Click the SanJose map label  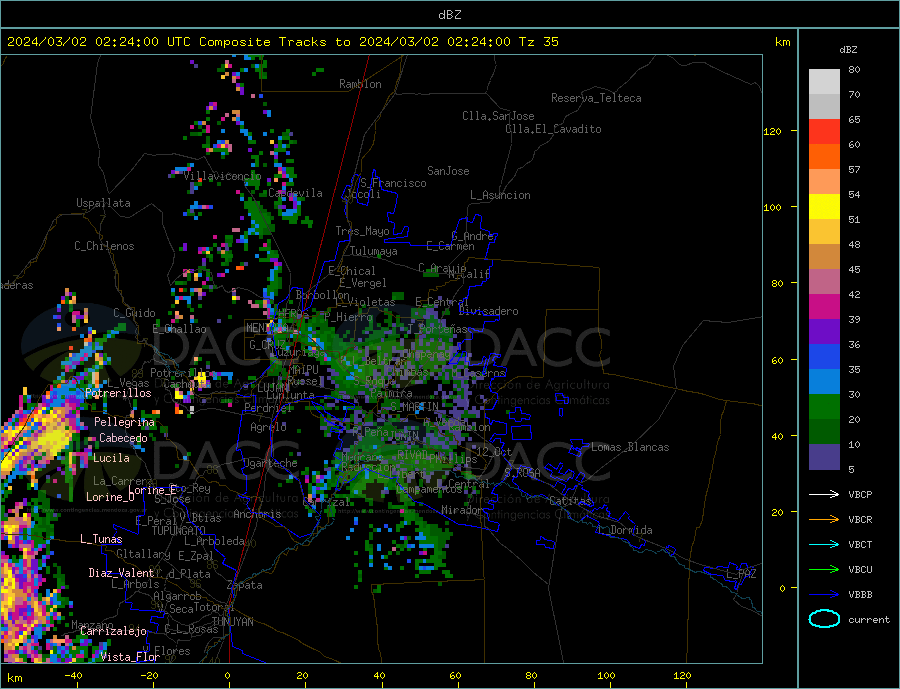448,171
